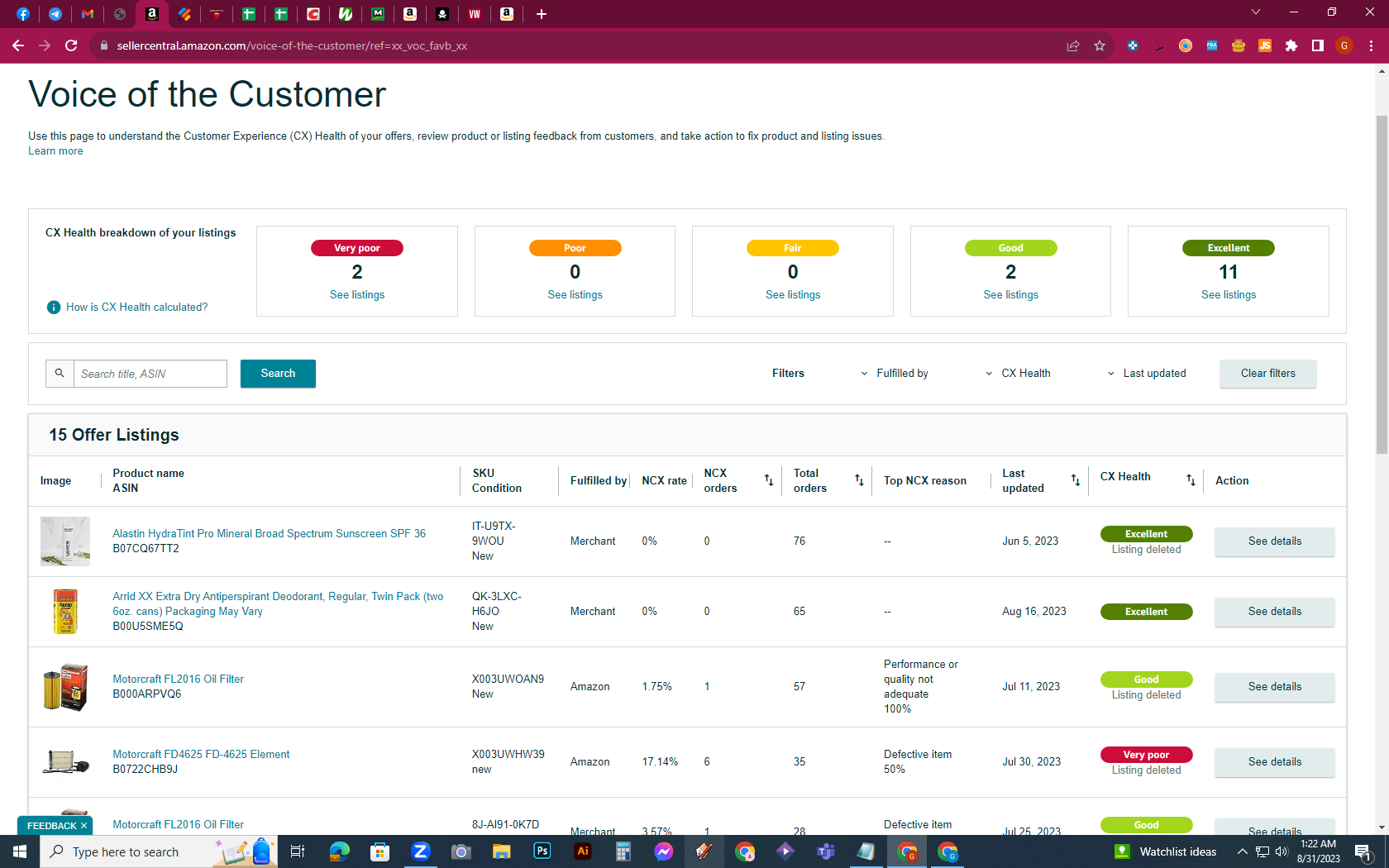
Task: Switch to the red C icon browser tab
Action: [313, 14]
